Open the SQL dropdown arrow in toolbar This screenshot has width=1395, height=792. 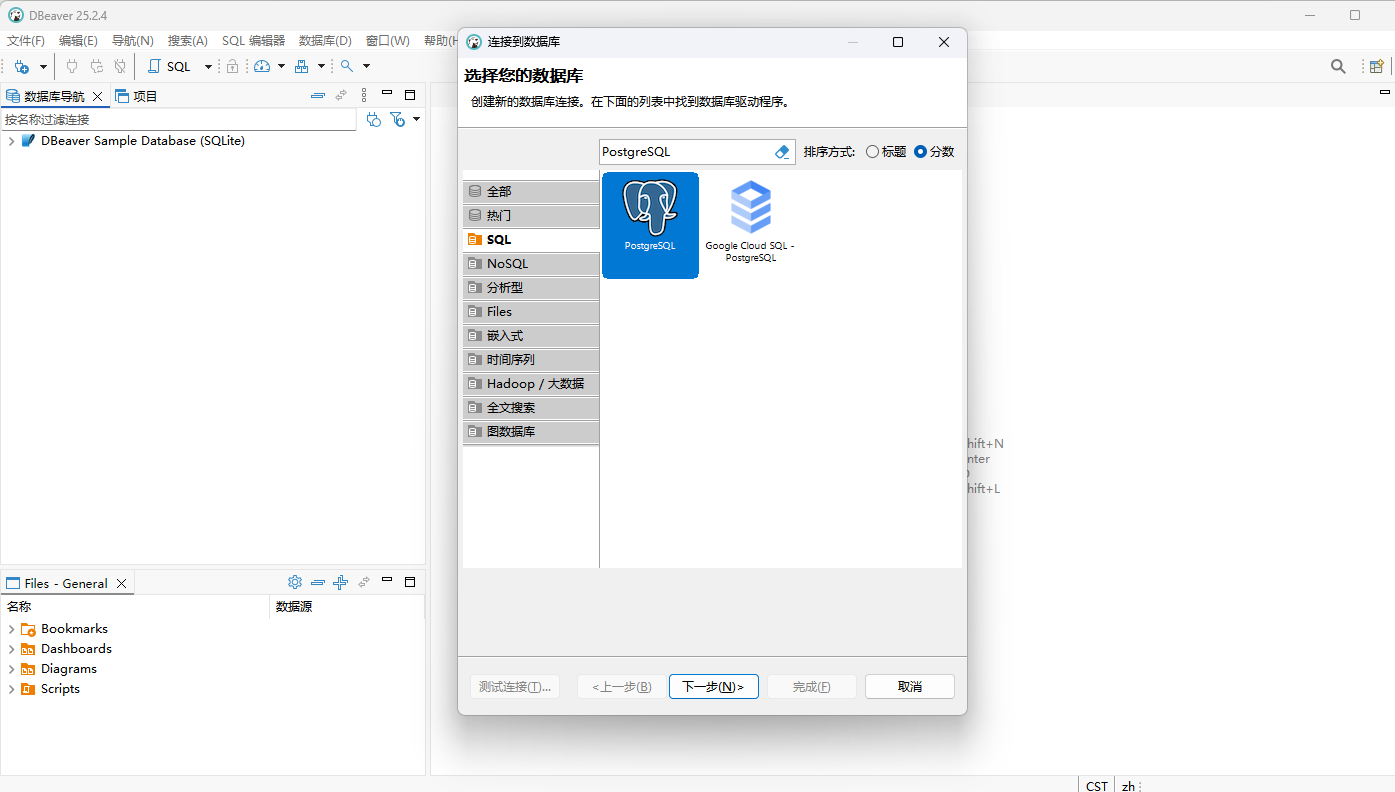(208, 66)
